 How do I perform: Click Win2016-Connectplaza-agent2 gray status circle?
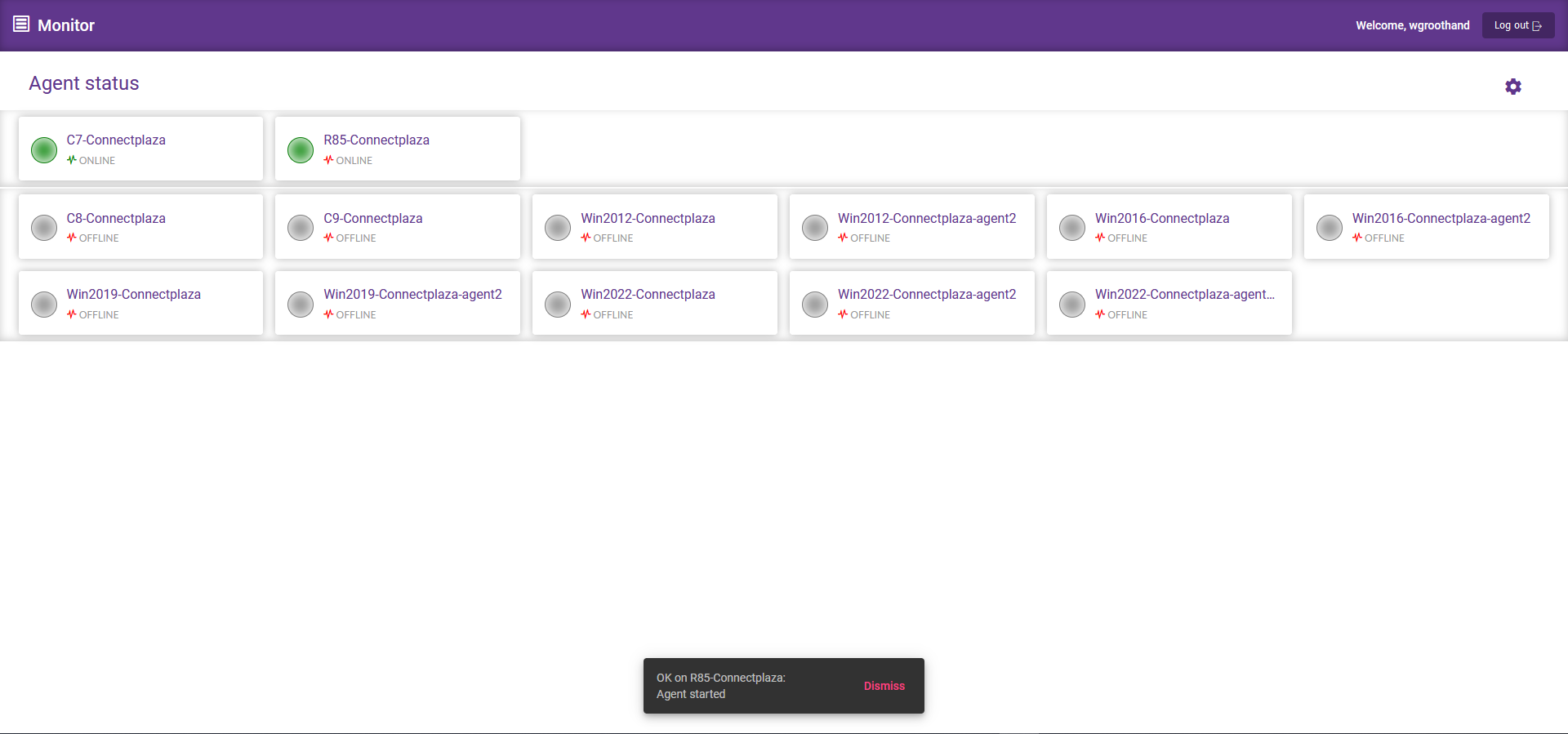(x=1330, y=228)
